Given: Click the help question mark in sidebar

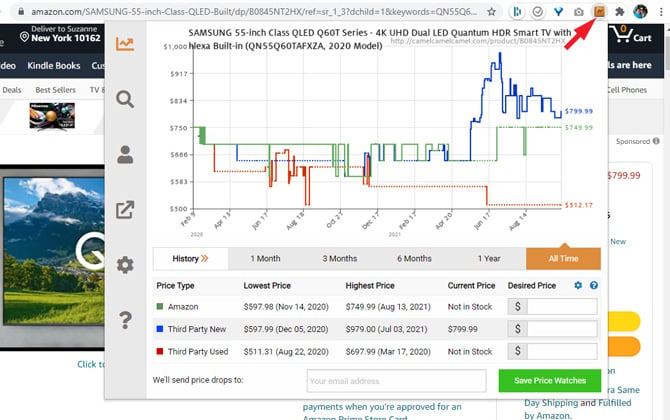Looking at the screenshot, I should (125, 320).
